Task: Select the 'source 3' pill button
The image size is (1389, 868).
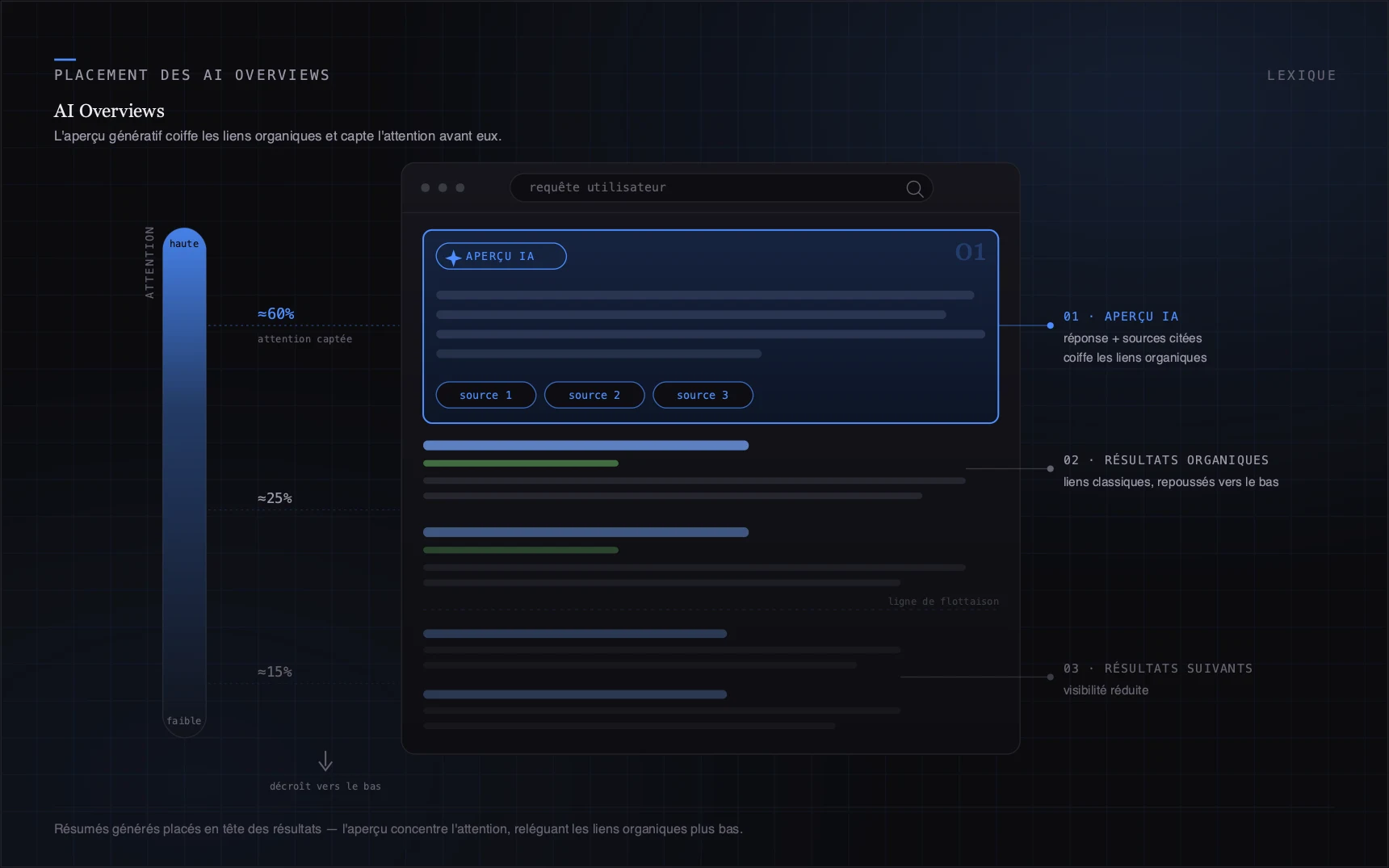Action: [x=703, y=395]
